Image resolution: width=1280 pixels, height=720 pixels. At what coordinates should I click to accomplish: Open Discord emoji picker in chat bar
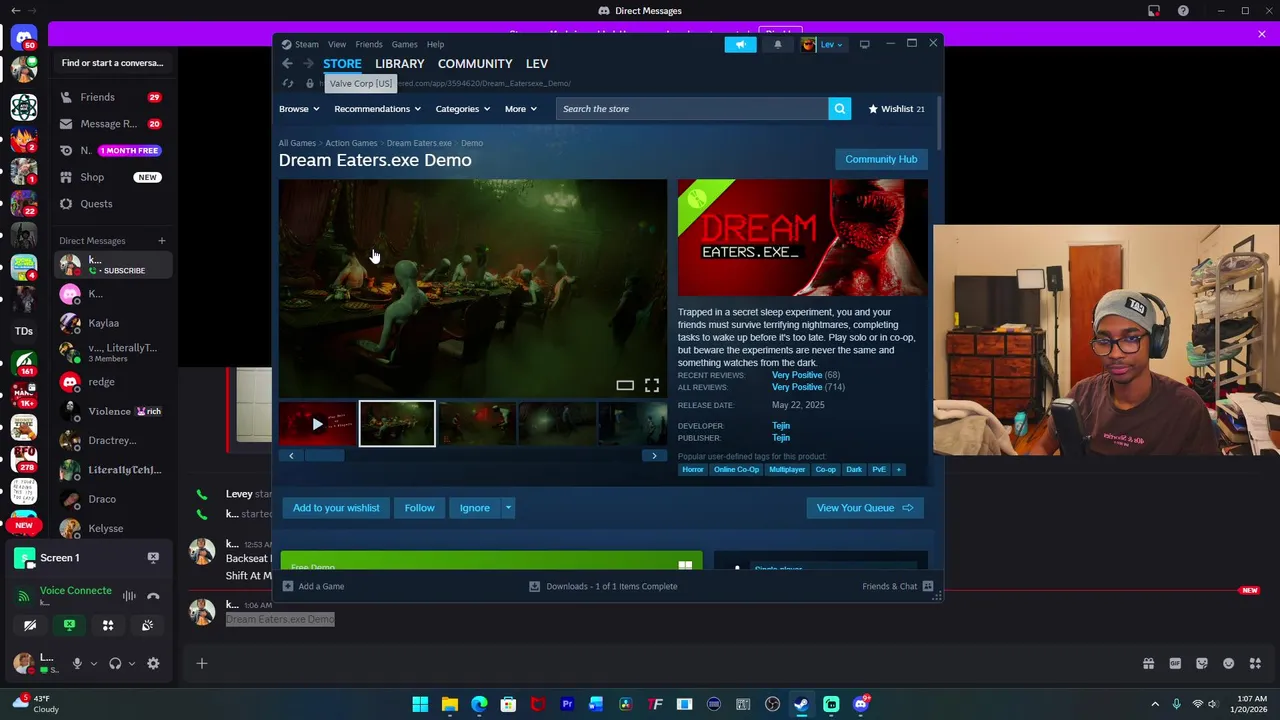[x=1228, y=663]
